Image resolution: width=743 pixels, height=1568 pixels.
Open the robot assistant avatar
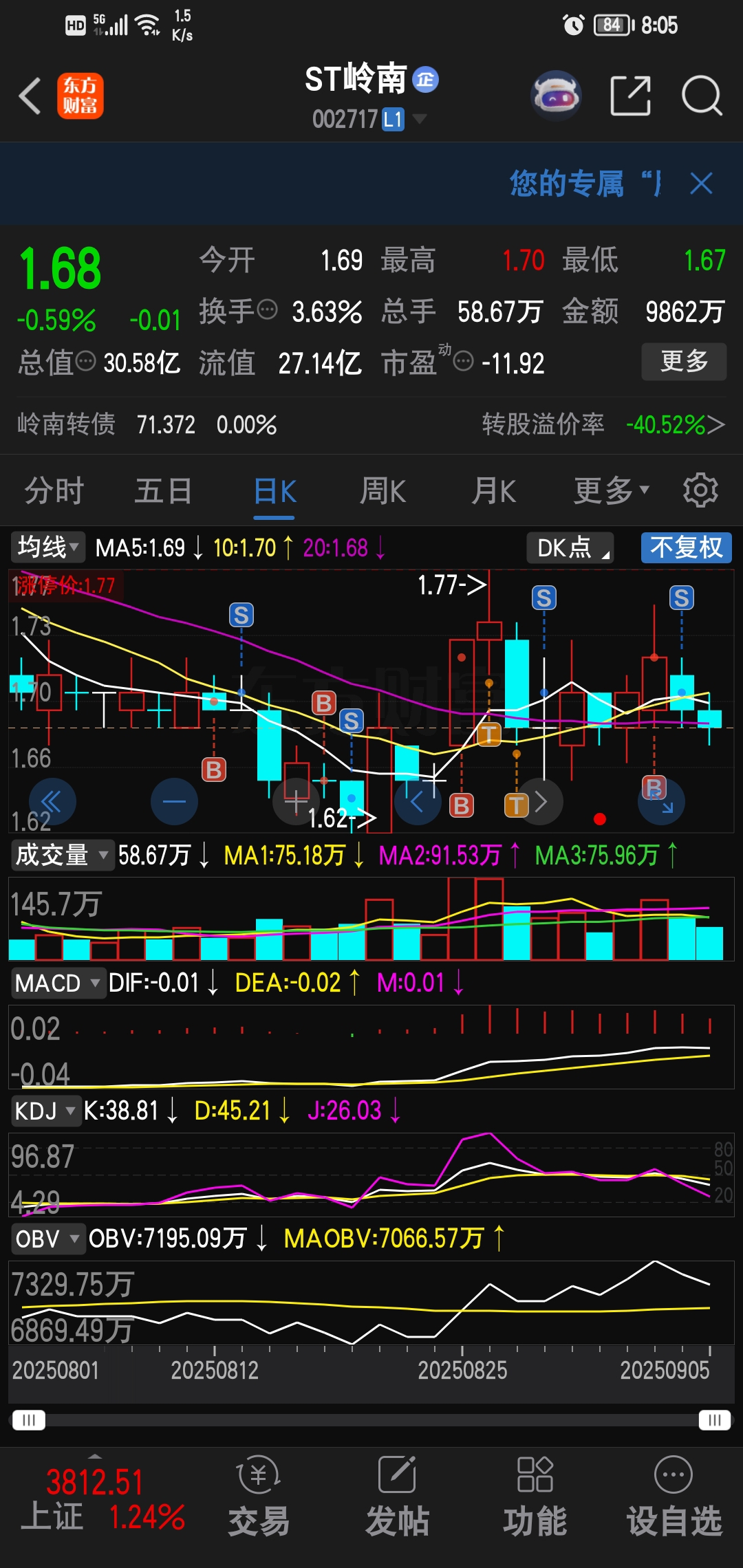tap(556, 96)
